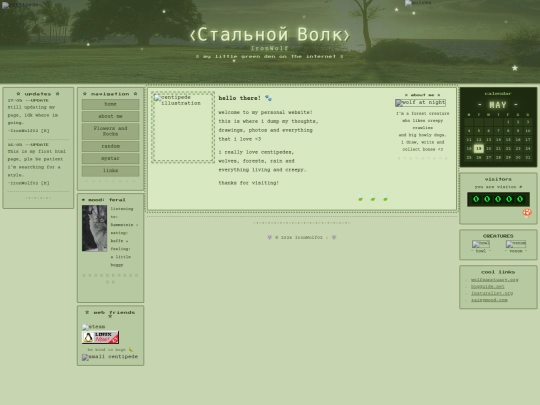Open the home navigation button
This screenshot has height=405, width=540.
tap(110, 104)
